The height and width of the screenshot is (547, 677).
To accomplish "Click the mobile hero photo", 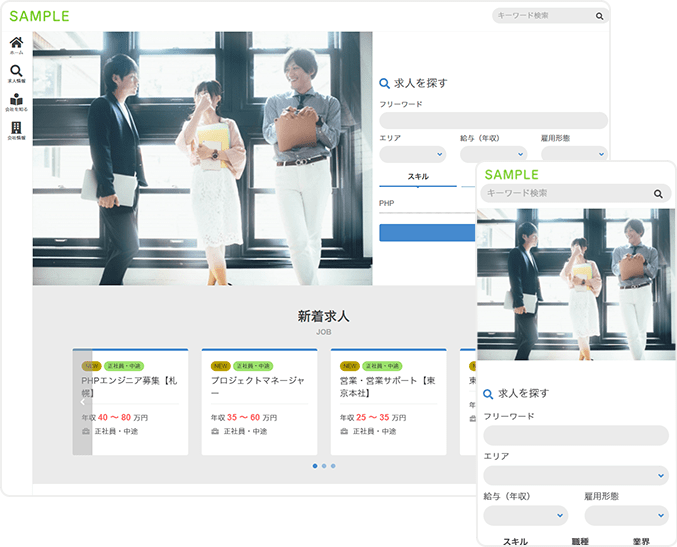I will (x=576, y=284).
